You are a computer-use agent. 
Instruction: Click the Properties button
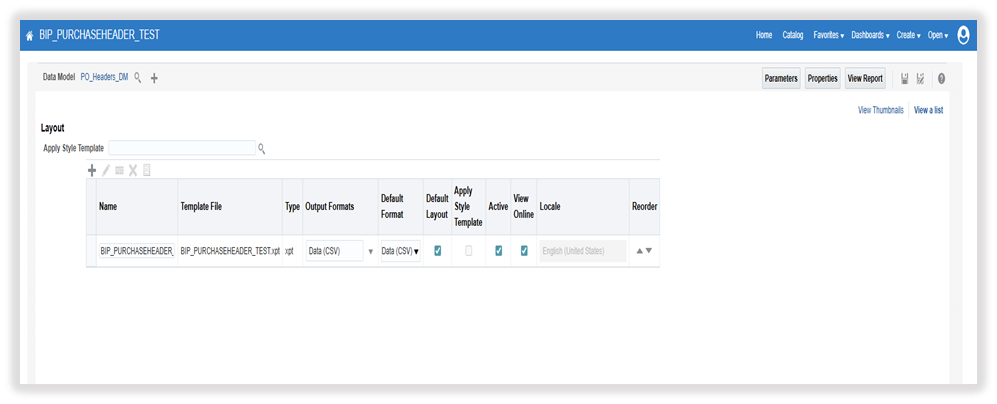pos(823,78)
